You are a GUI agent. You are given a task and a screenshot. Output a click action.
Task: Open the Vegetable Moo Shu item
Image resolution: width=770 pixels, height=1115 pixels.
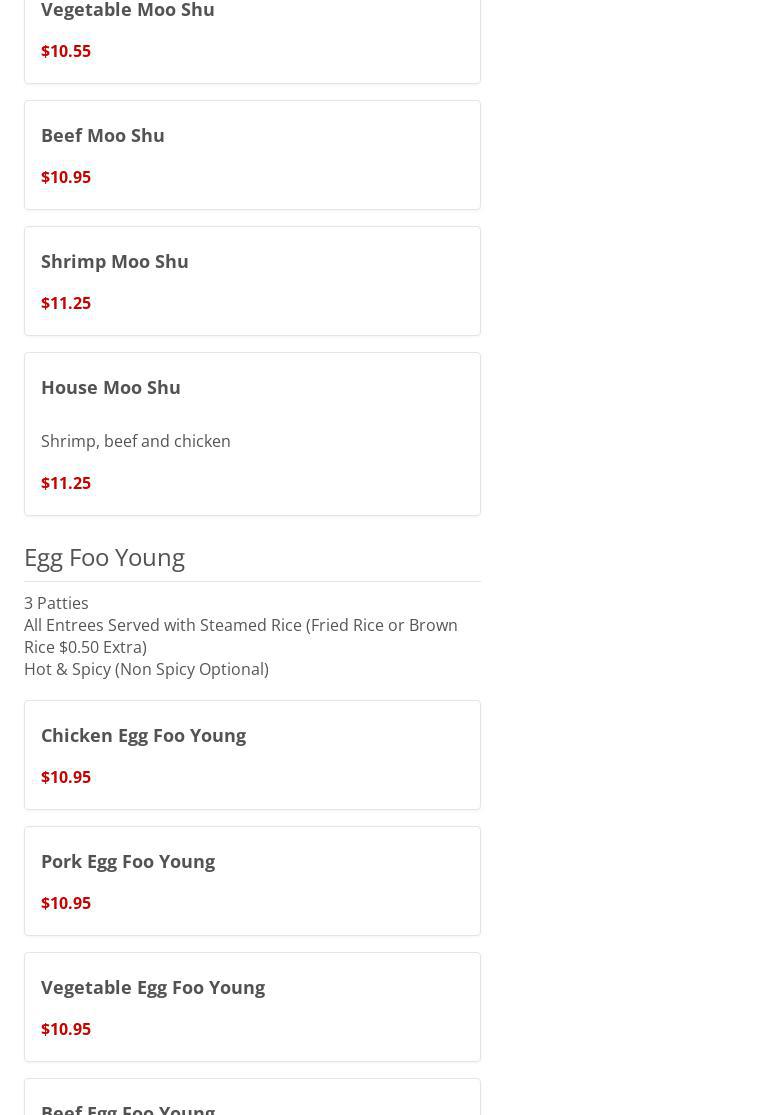(x=128, y=10)
